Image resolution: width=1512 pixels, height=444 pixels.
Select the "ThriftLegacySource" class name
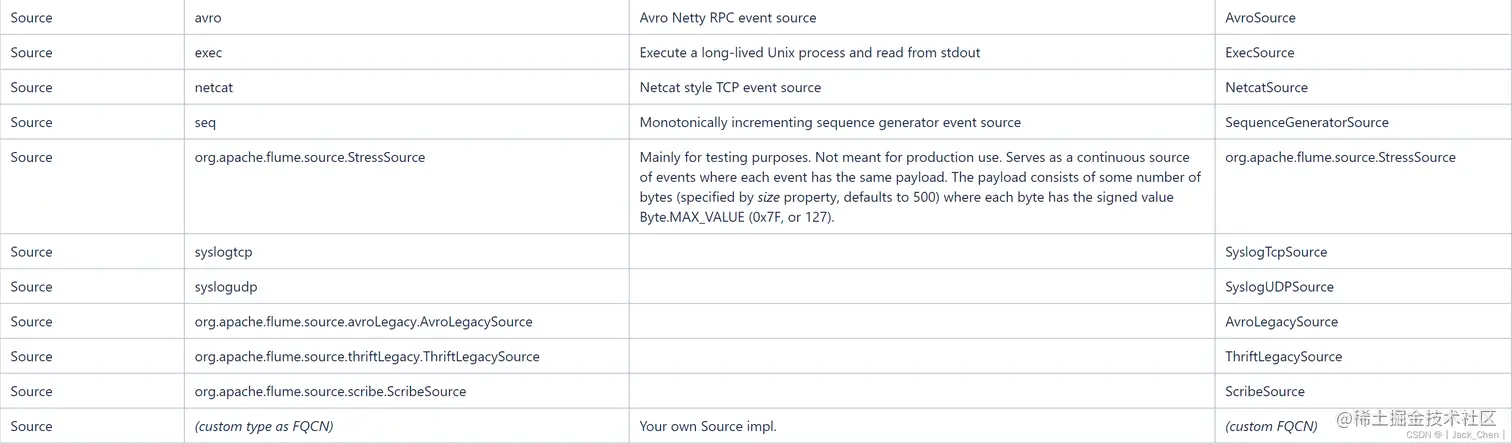coord(1283,357)
